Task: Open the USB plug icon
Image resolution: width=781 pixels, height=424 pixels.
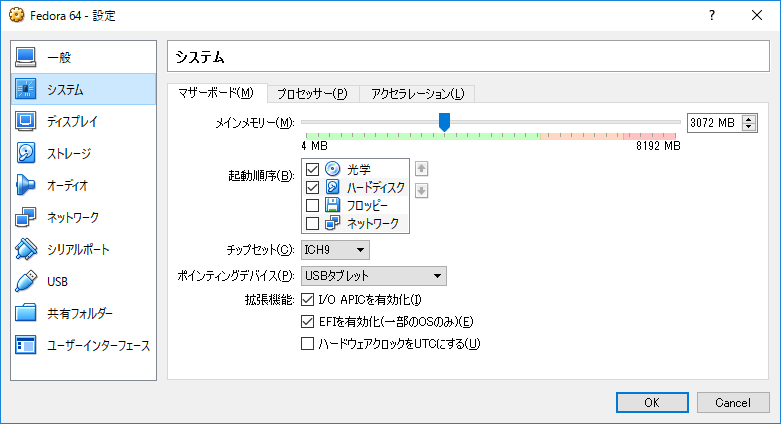Action: point(25,281)
